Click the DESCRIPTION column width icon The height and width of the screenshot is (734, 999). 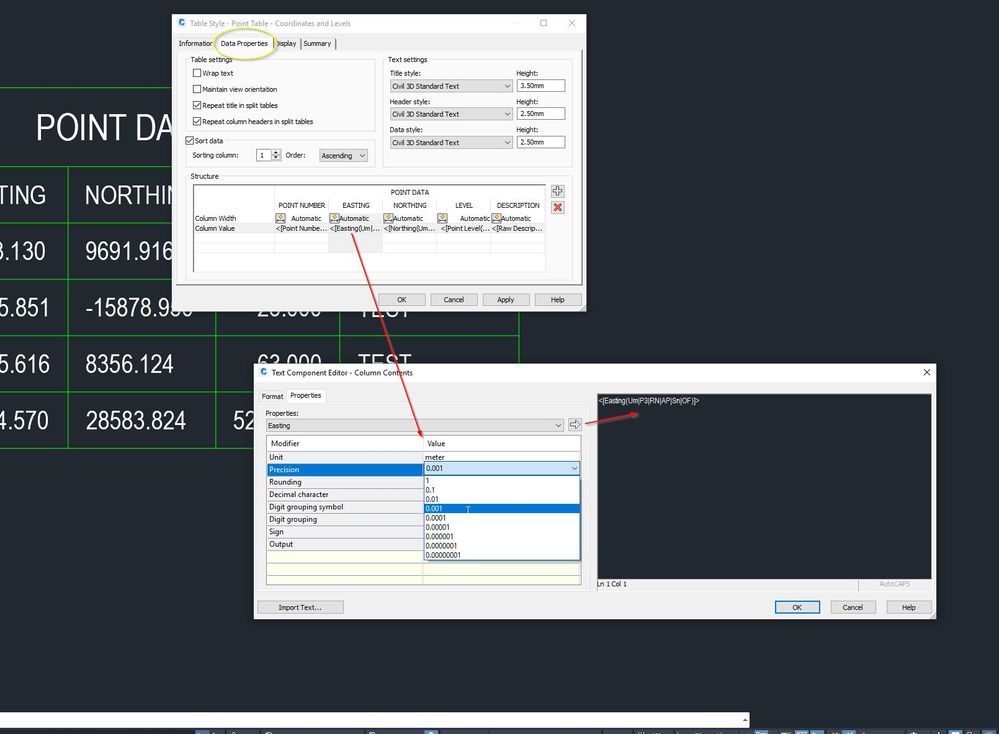(496, 218)
